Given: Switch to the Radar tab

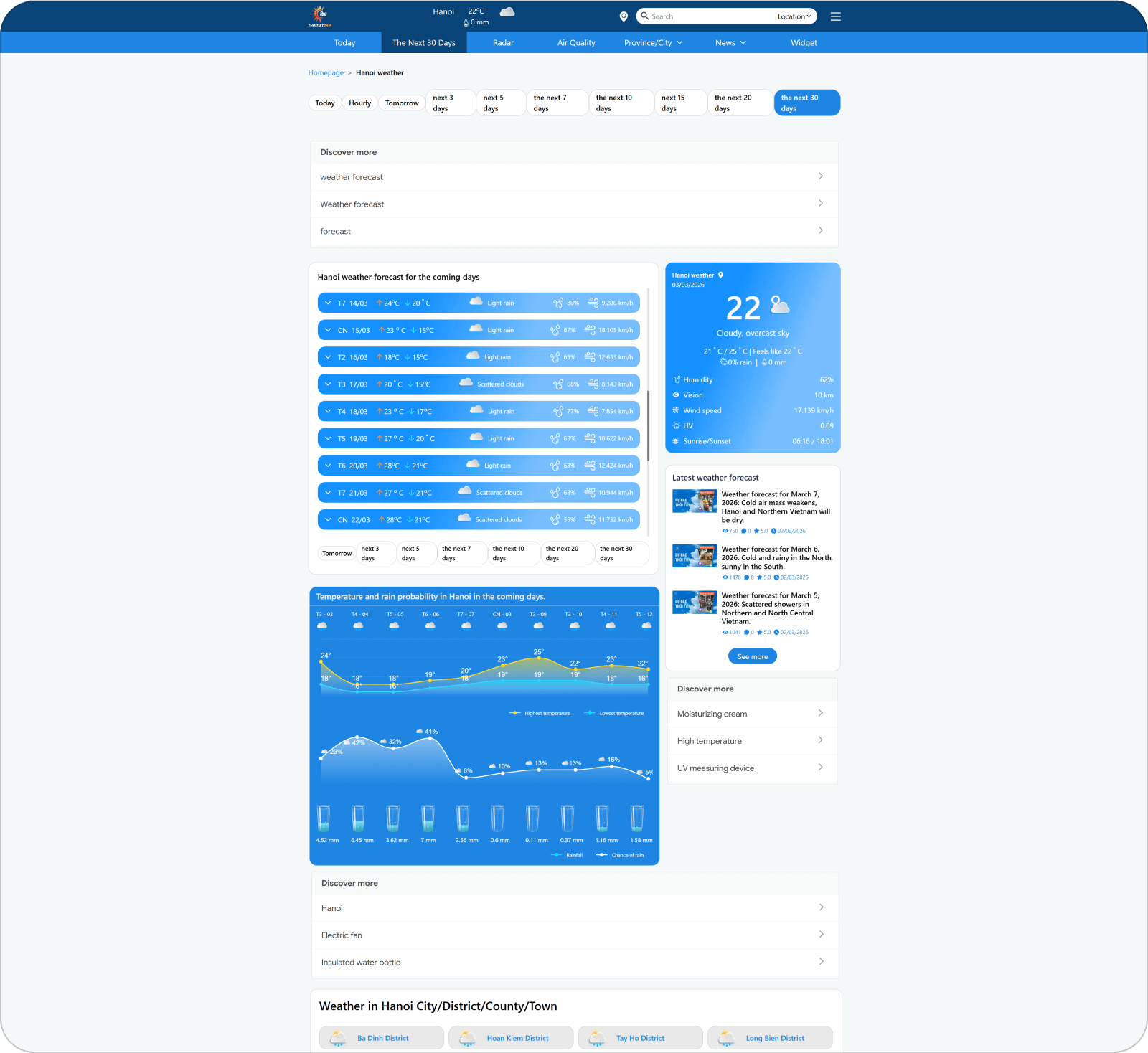Looking at the screenshot, I should 503,42.
